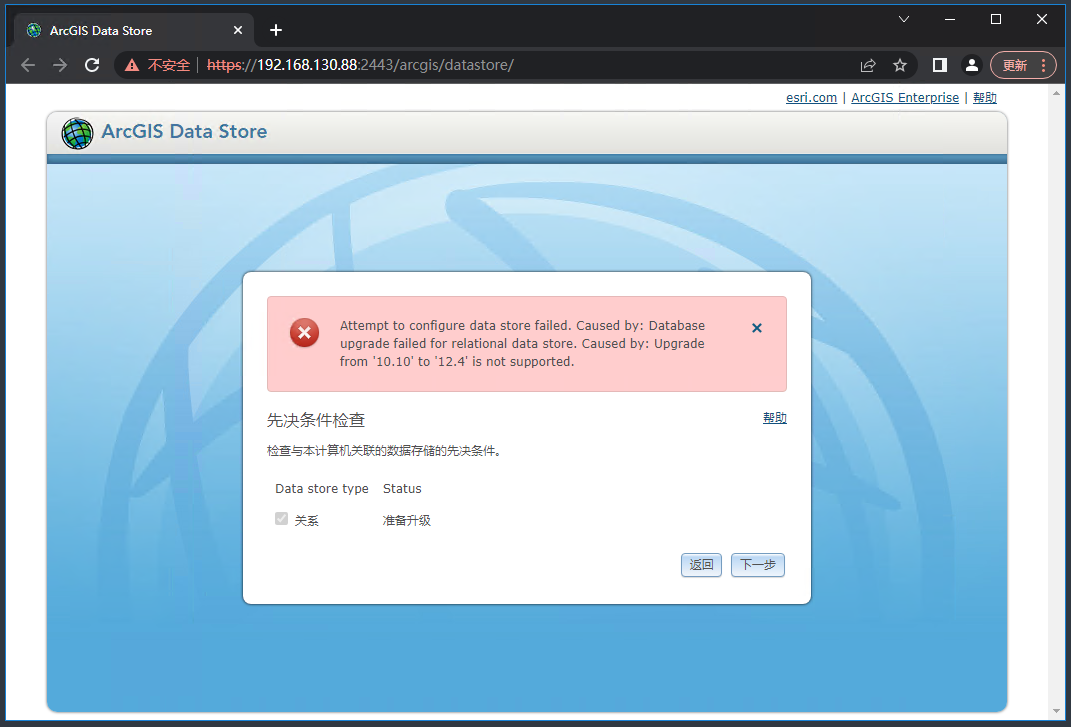Open a new browser tab
1071x727 pixels.
(276, 30)
